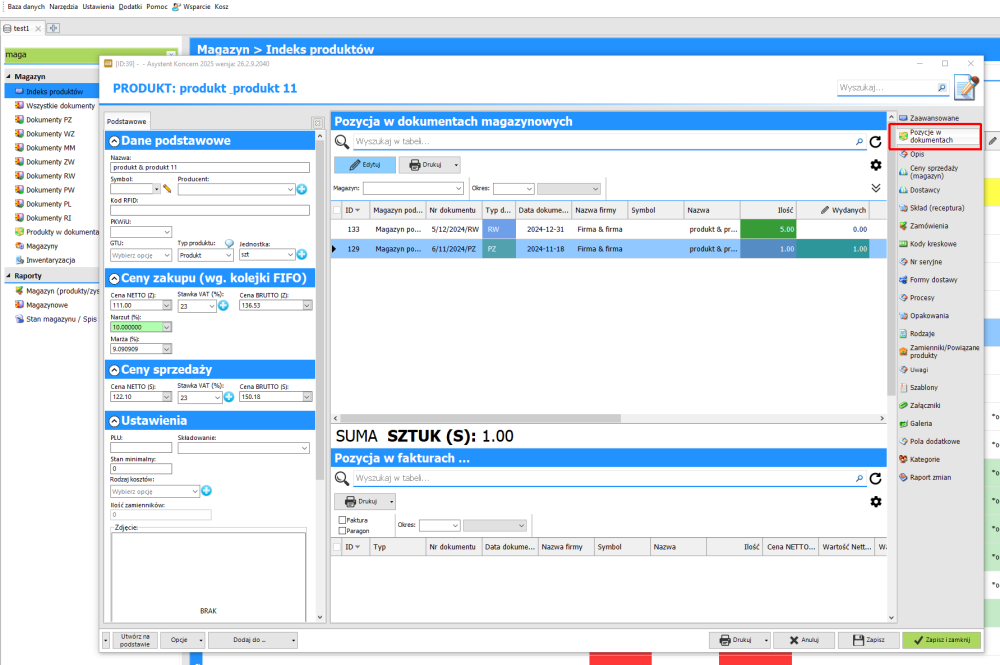Click the pencil icon next to Symbol field
1000x665 pixels.
click(168, 188)
